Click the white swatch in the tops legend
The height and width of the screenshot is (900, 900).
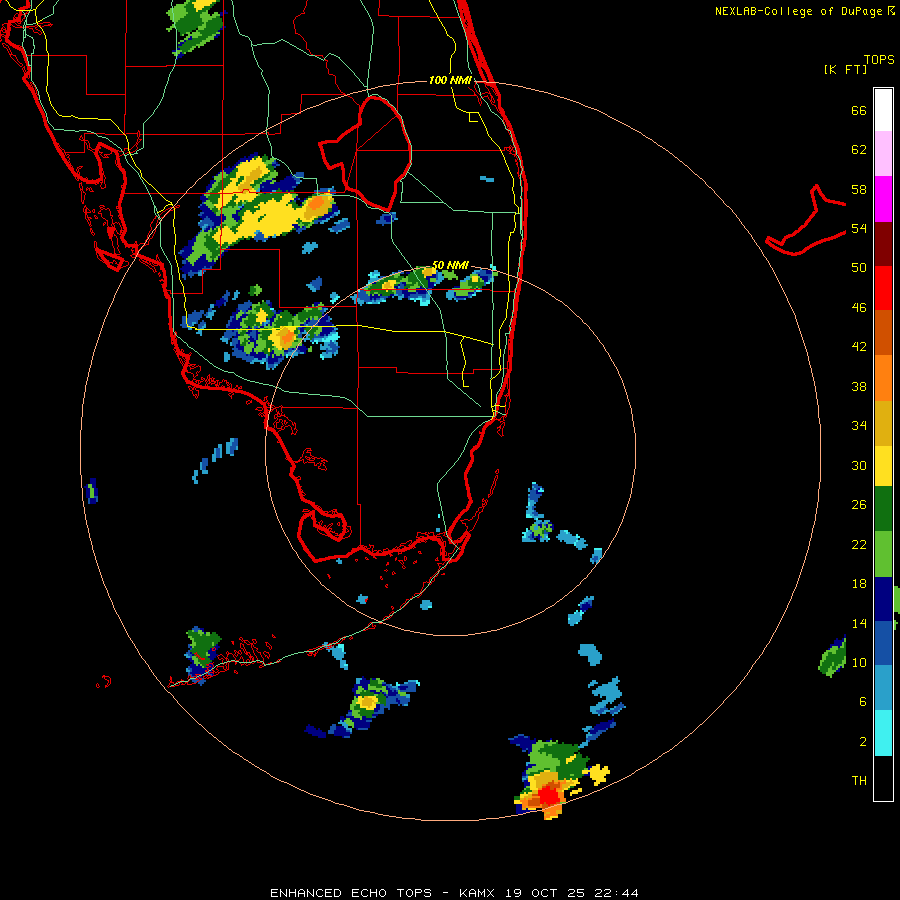883,110
